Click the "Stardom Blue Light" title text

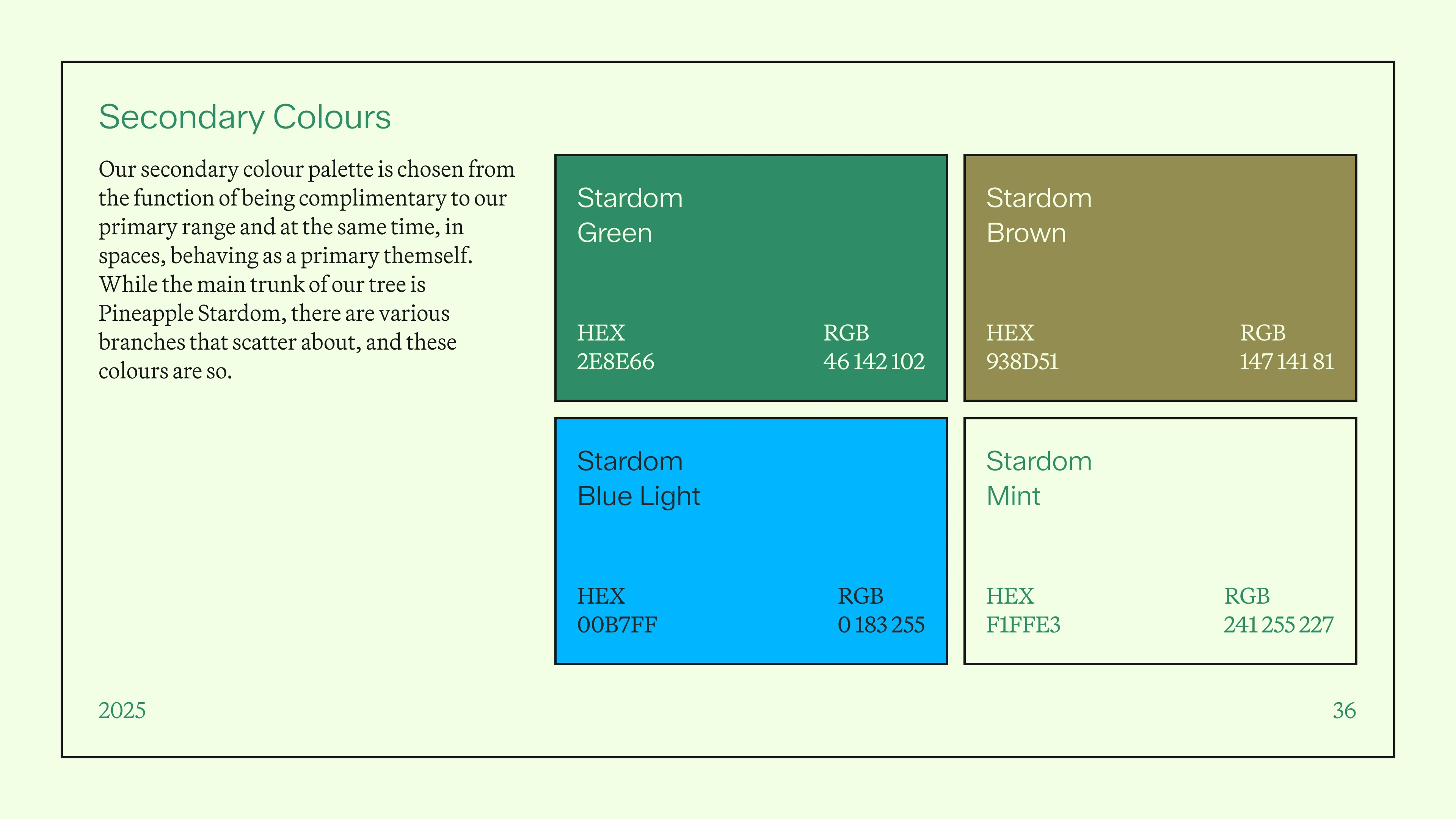click(637, 479)
